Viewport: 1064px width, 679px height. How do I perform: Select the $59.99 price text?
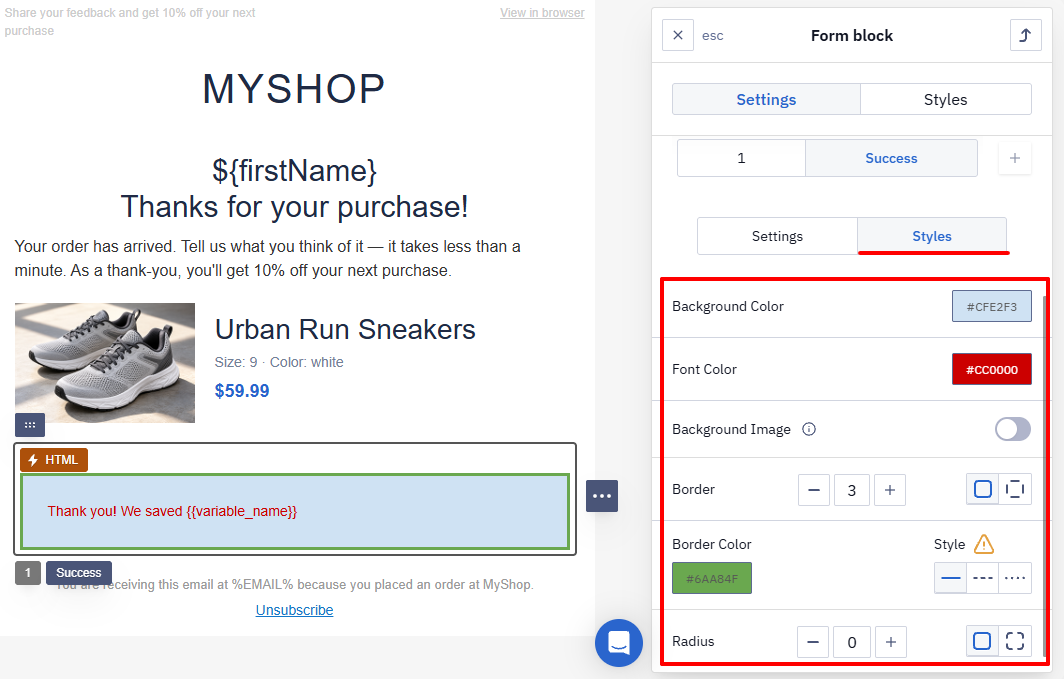tap(242, 391)
